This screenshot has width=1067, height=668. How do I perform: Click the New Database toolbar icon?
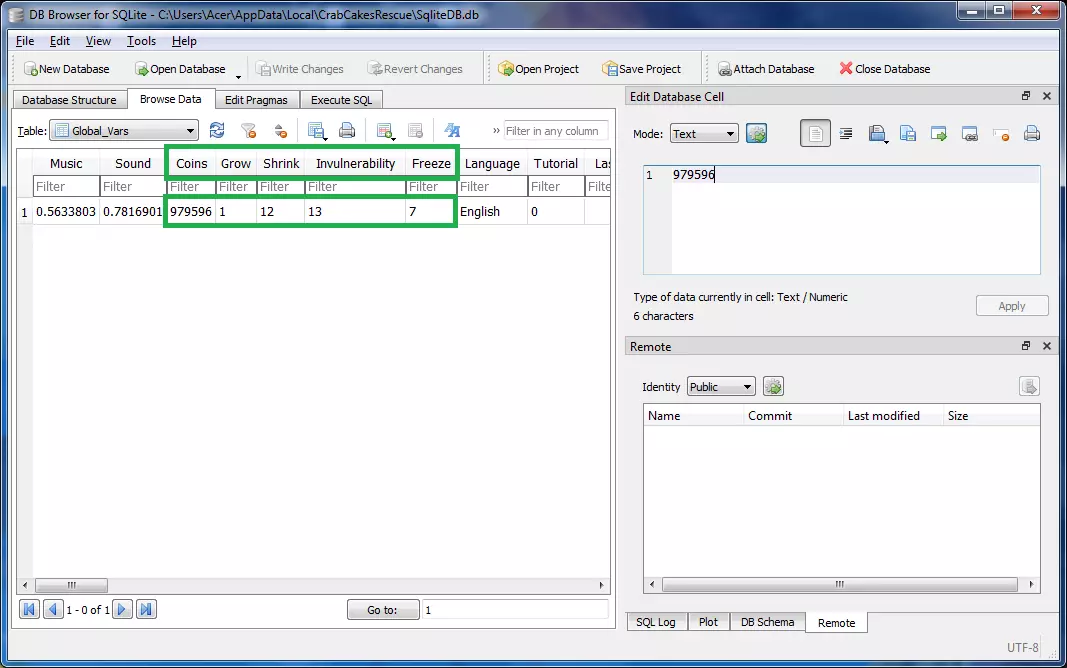(x=30, y=69)
